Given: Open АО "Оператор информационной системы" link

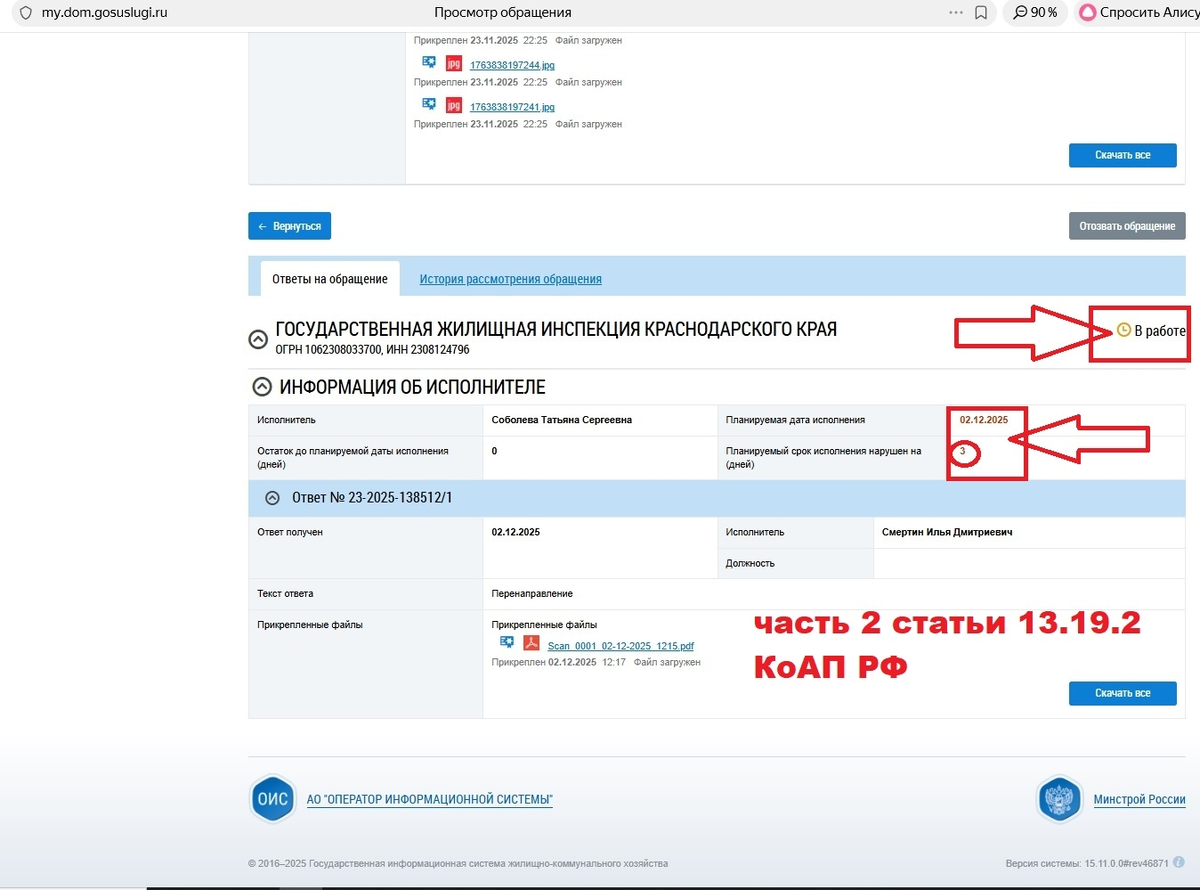Looking at the screenshot, I should [x=430, y=799].
